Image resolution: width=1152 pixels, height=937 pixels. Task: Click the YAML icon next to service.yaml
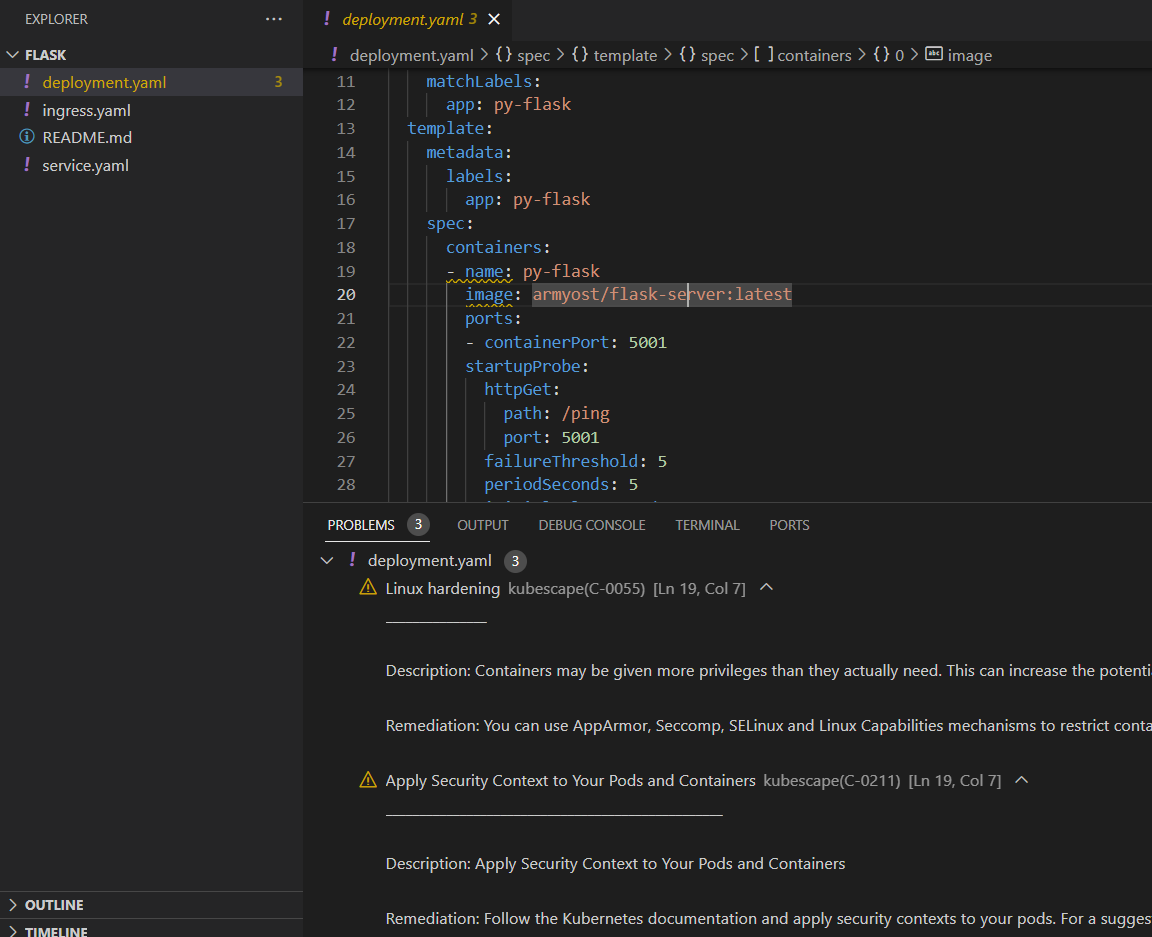point(27,165)
